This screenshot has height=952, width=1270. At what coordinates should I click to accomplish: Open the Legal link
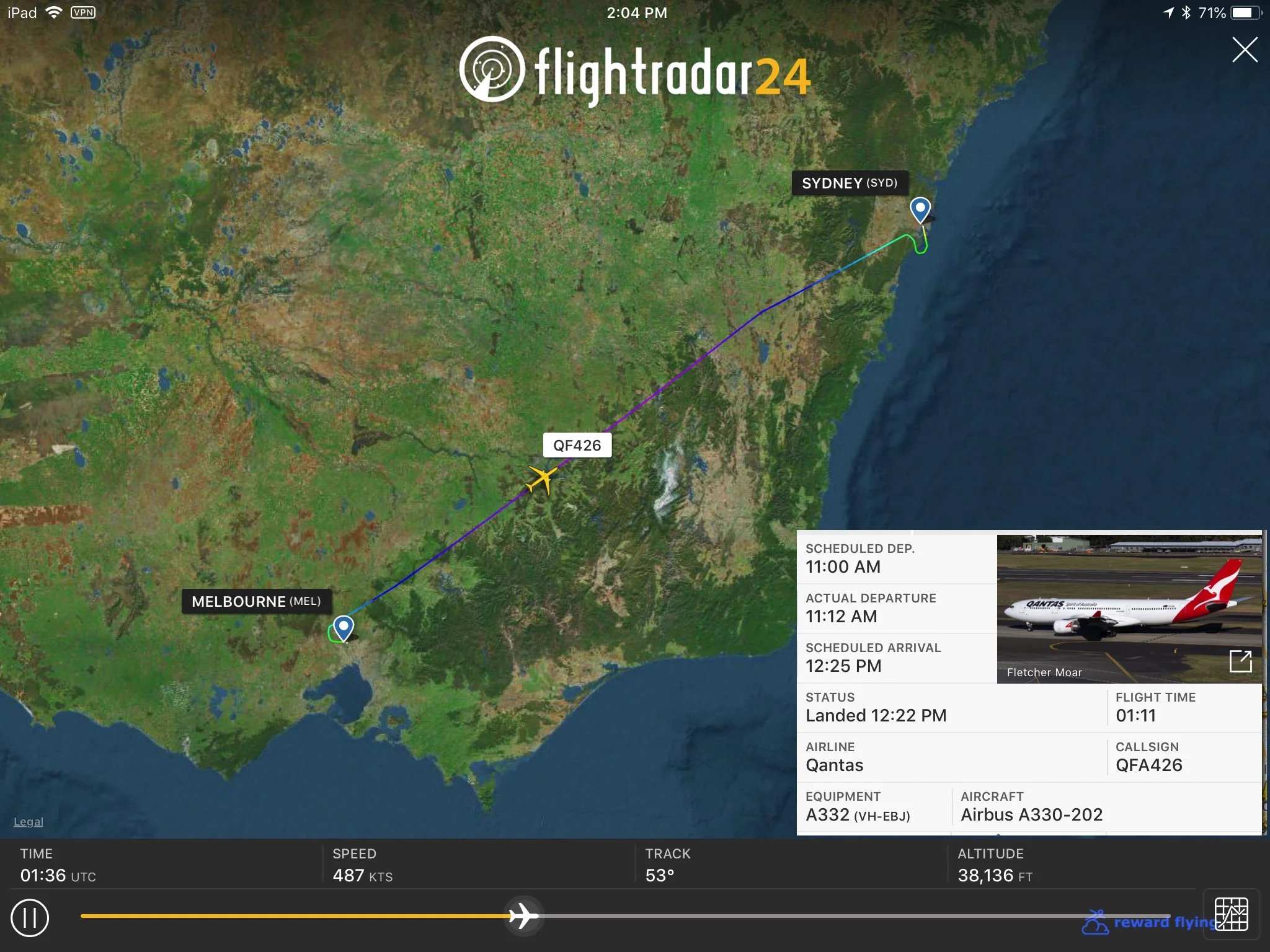click(29, 822)
